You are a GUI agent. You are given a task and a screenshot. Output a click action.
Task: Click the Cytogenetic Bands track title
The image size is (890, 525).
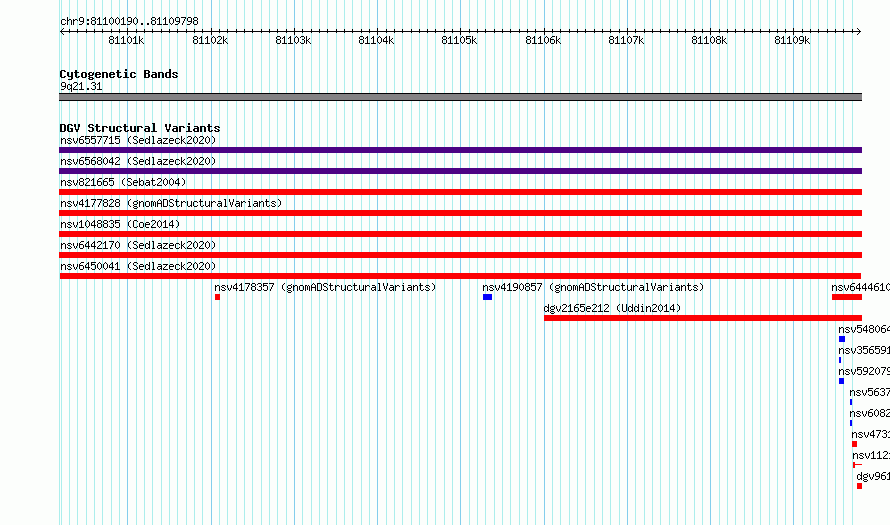click(x=119, y=74)
